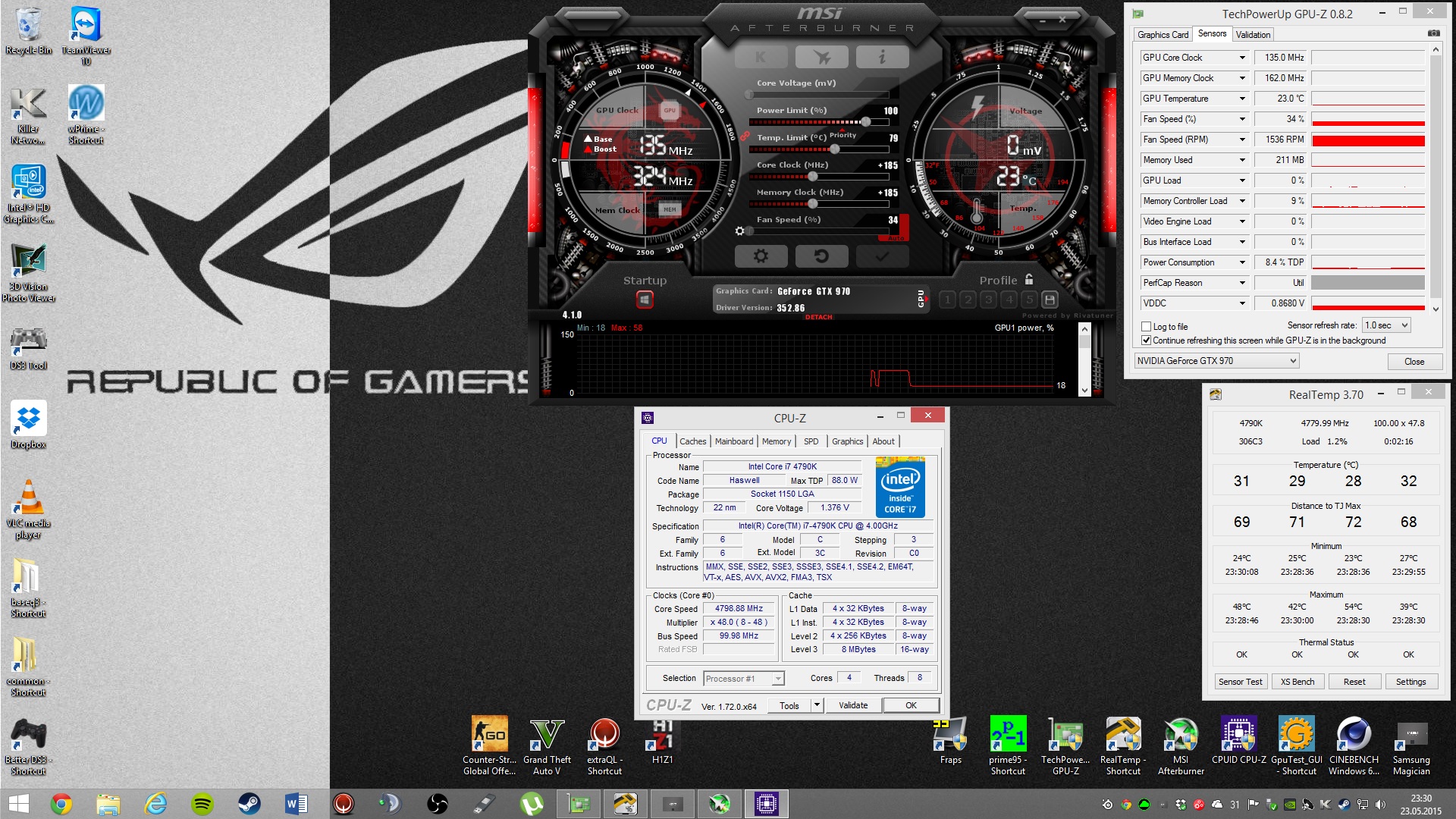
Task: Open prime95 desktop shortcut
Action: tap(1008, 746)
